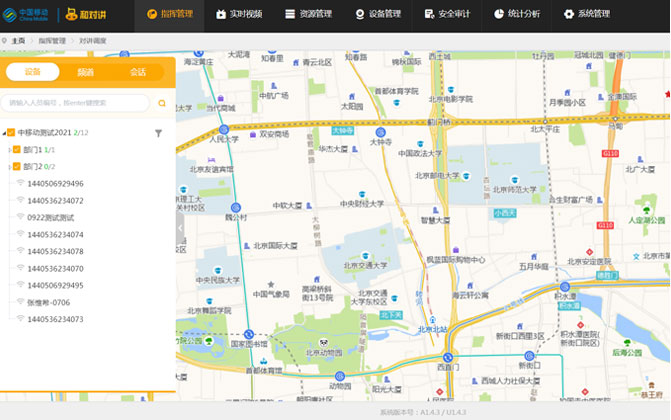Click the device filter funnel icon
The width and height of the screenshot is (671, 420).
[158, 133]
